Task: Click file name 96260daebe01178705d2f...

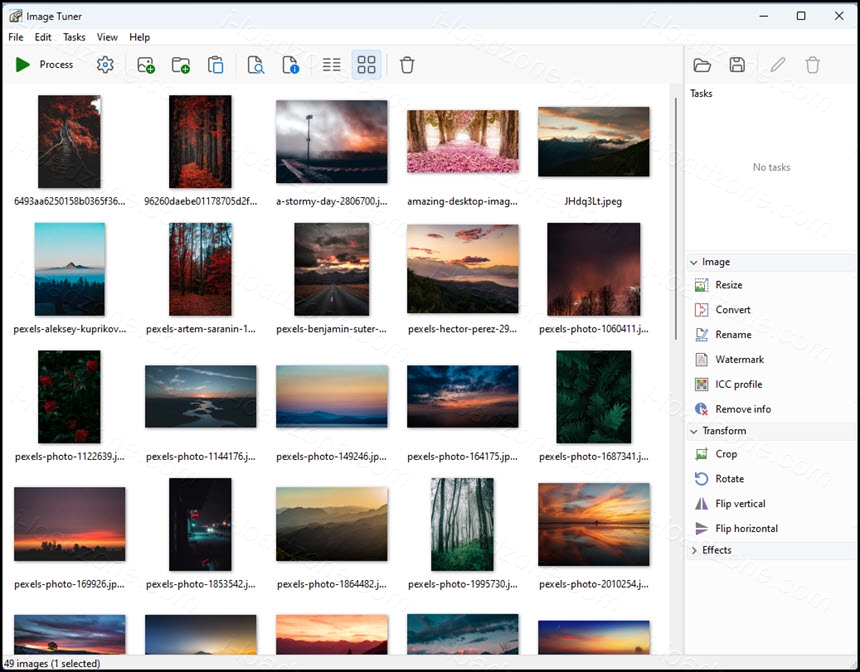Action: click(x=201, y=201)
